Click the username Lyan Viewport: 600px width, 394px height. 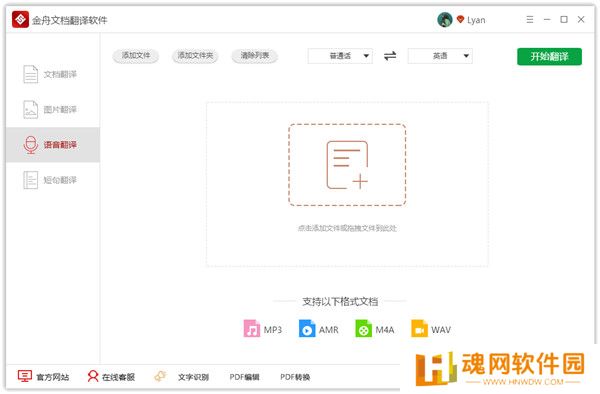tap(476, 20)
